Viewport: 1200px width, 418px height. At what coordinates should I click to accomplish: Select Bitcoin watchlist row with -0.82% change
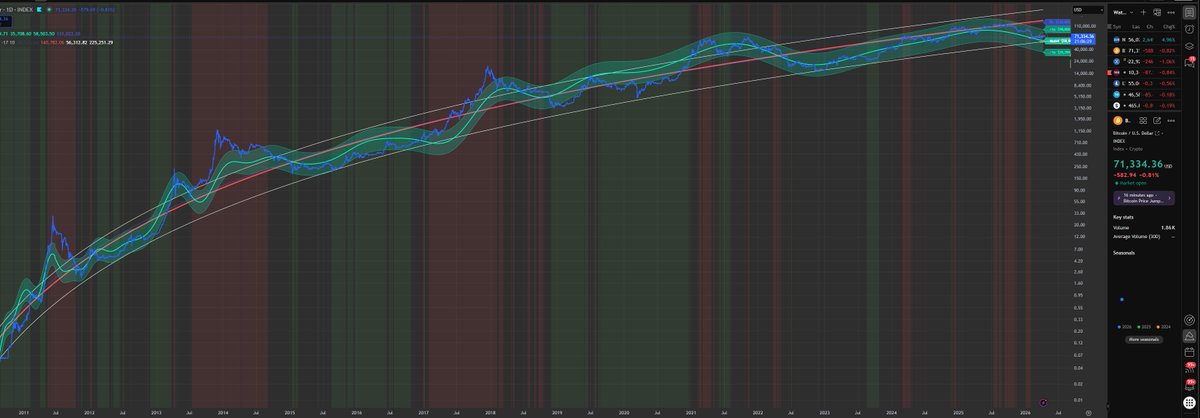click(x=1143, y=50)
